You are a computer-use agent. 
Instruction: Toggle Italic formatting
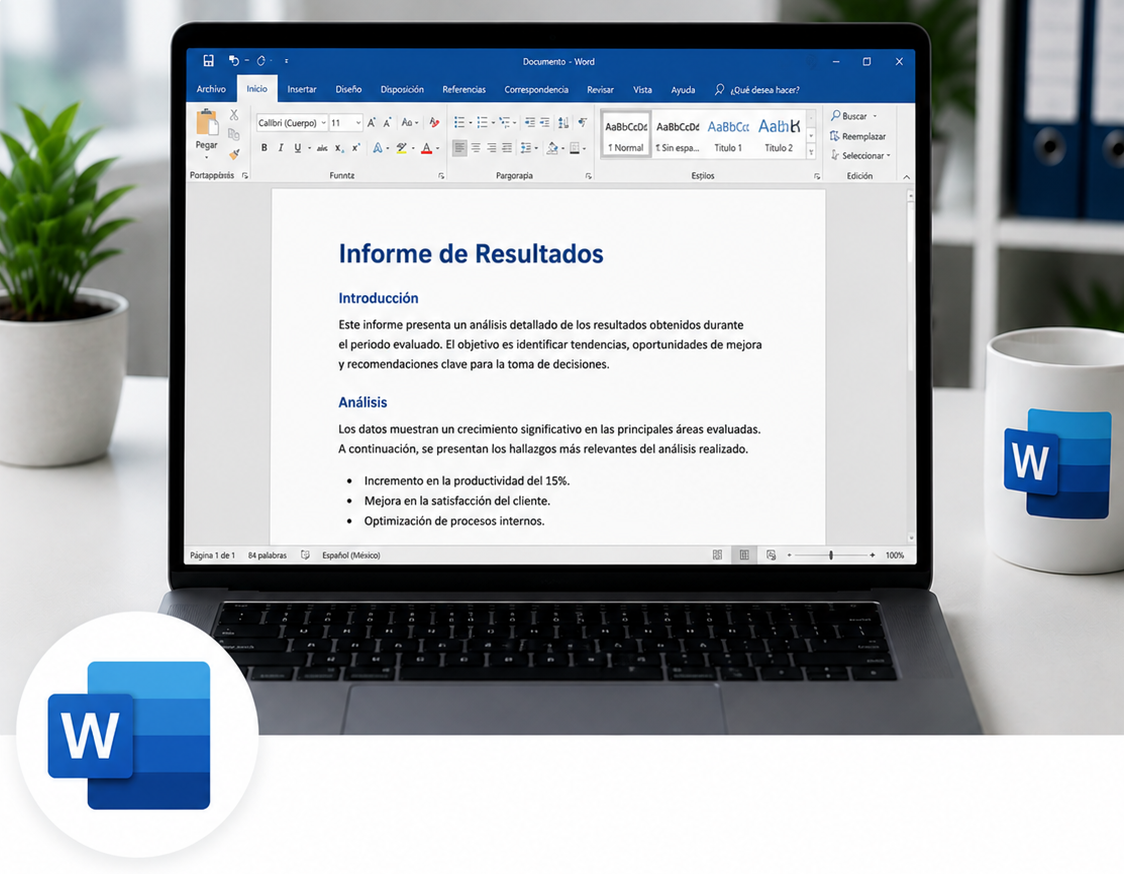pos(280,148)
